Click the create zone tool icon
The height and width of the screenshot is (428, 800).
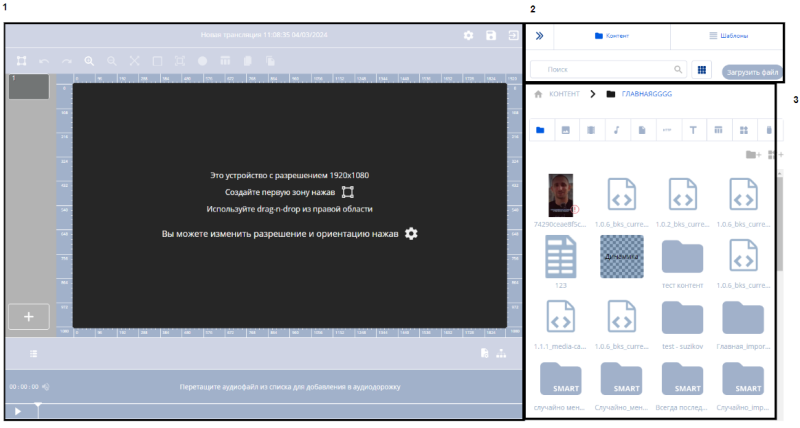(19, 61)
